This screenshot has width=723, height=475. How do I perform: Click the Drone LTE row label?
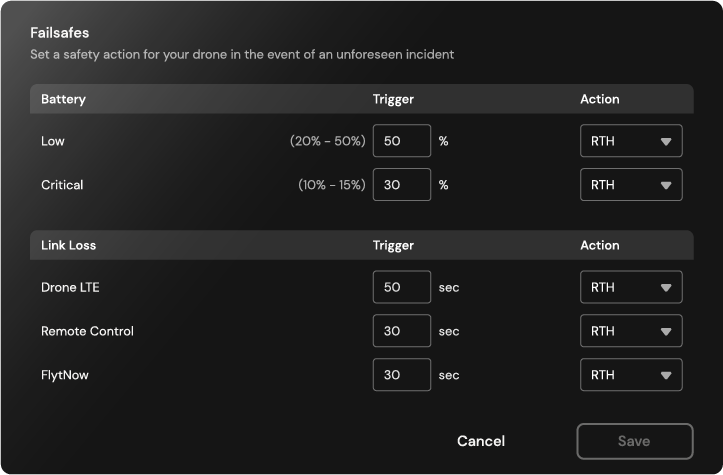(70, 287)
